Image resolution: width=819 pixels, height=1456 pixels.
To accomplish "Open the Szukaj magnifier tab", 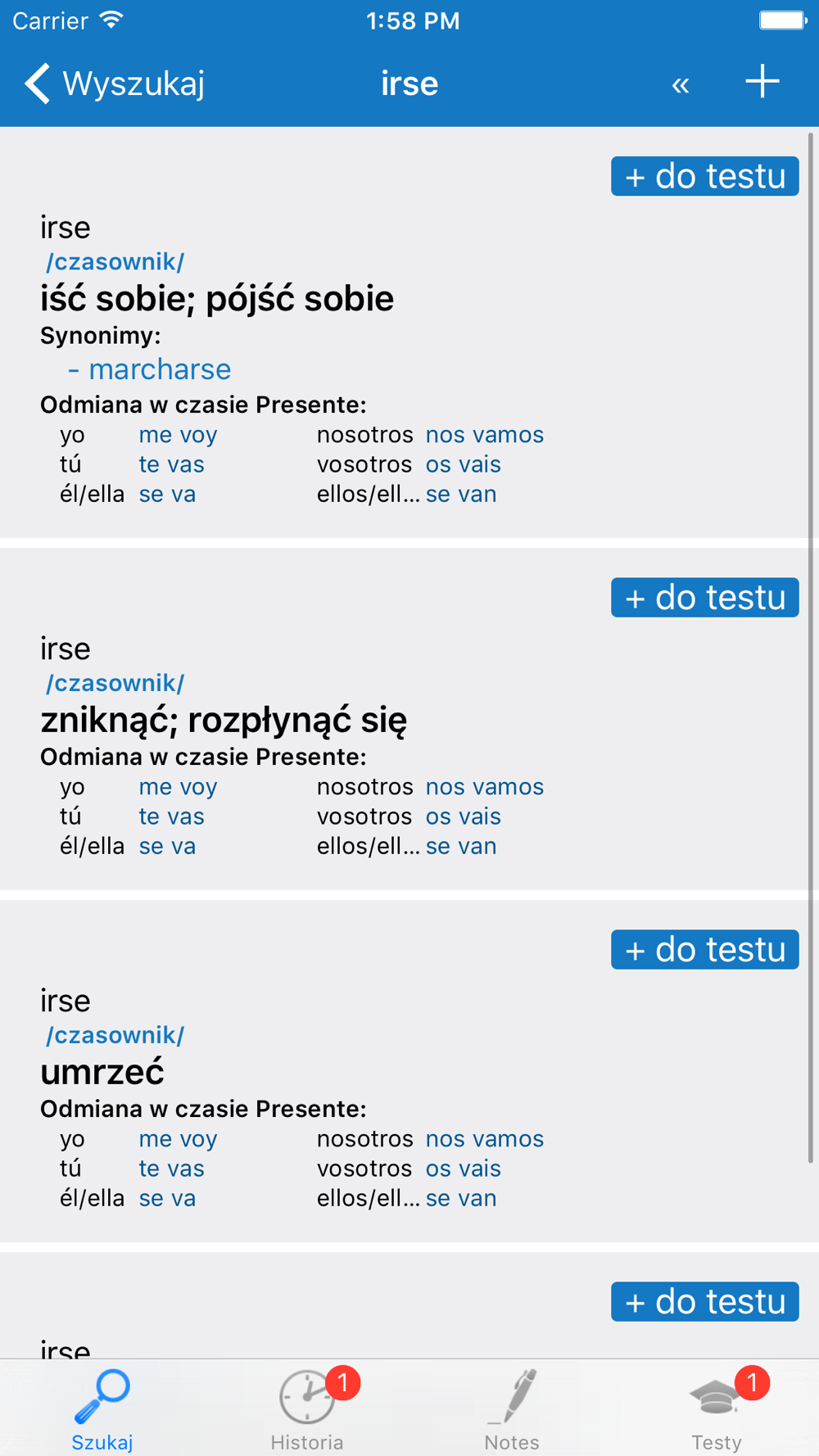I will 102,1409.
